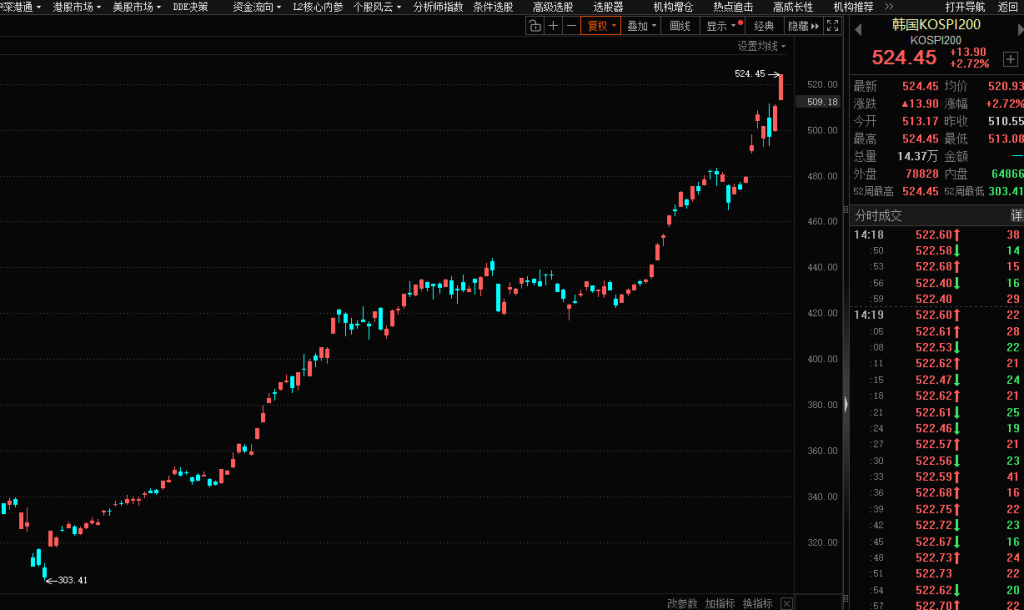
Task: Select the 画线 drawing tool button
Action: pos(680,26)
